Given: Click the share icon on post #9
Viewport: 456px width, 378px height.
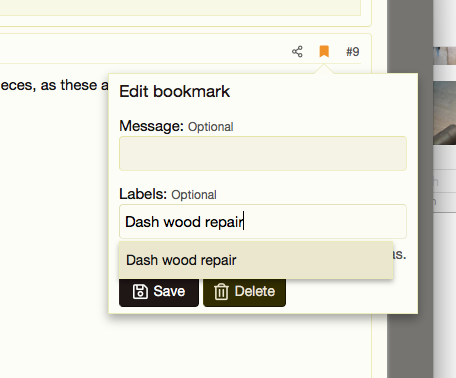Looking at the screenshot, I should (x=297, y=52).
